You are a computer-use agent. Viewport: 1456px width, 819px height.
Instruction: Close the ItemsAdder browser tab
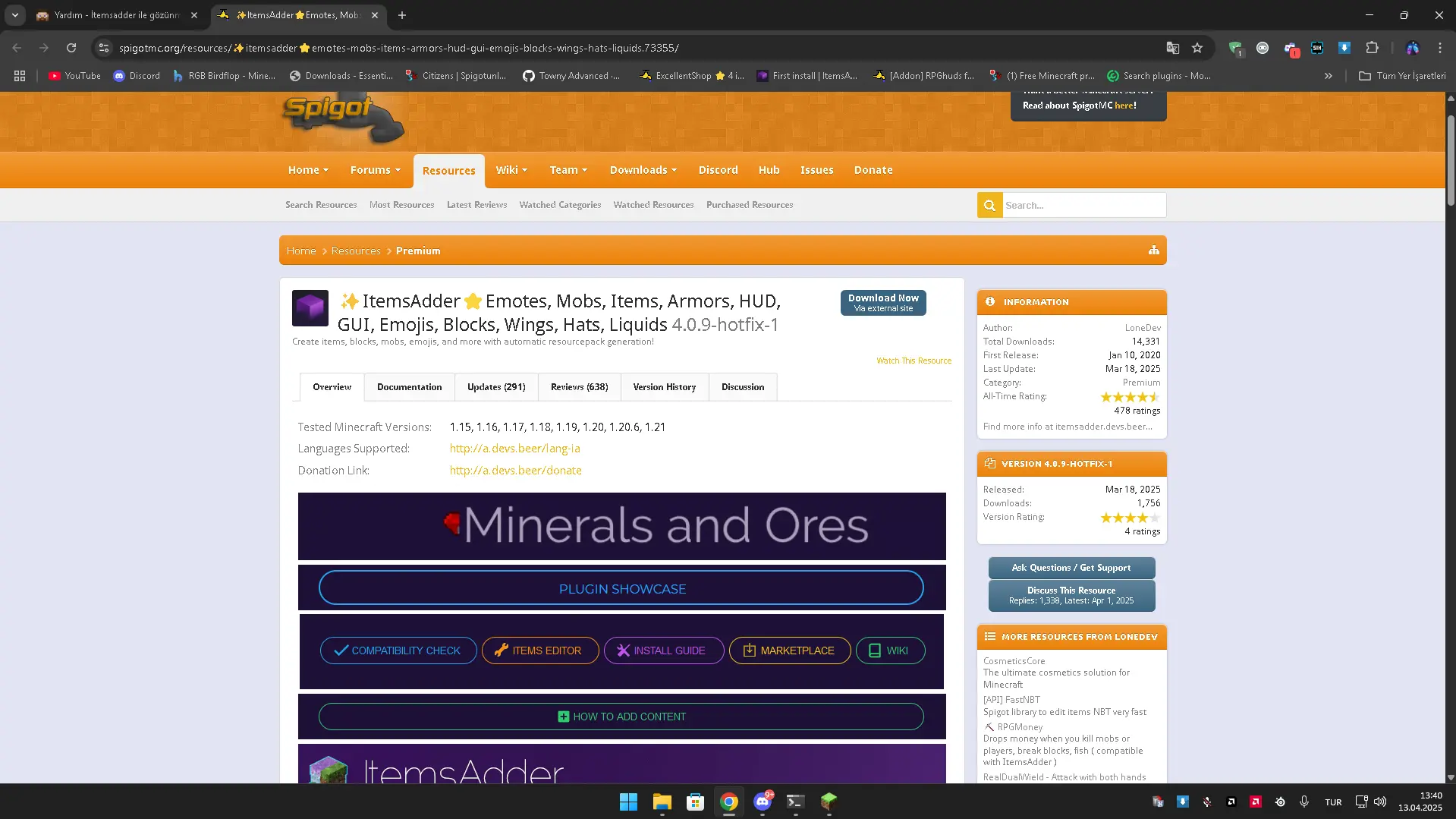[x=375, y=15]
